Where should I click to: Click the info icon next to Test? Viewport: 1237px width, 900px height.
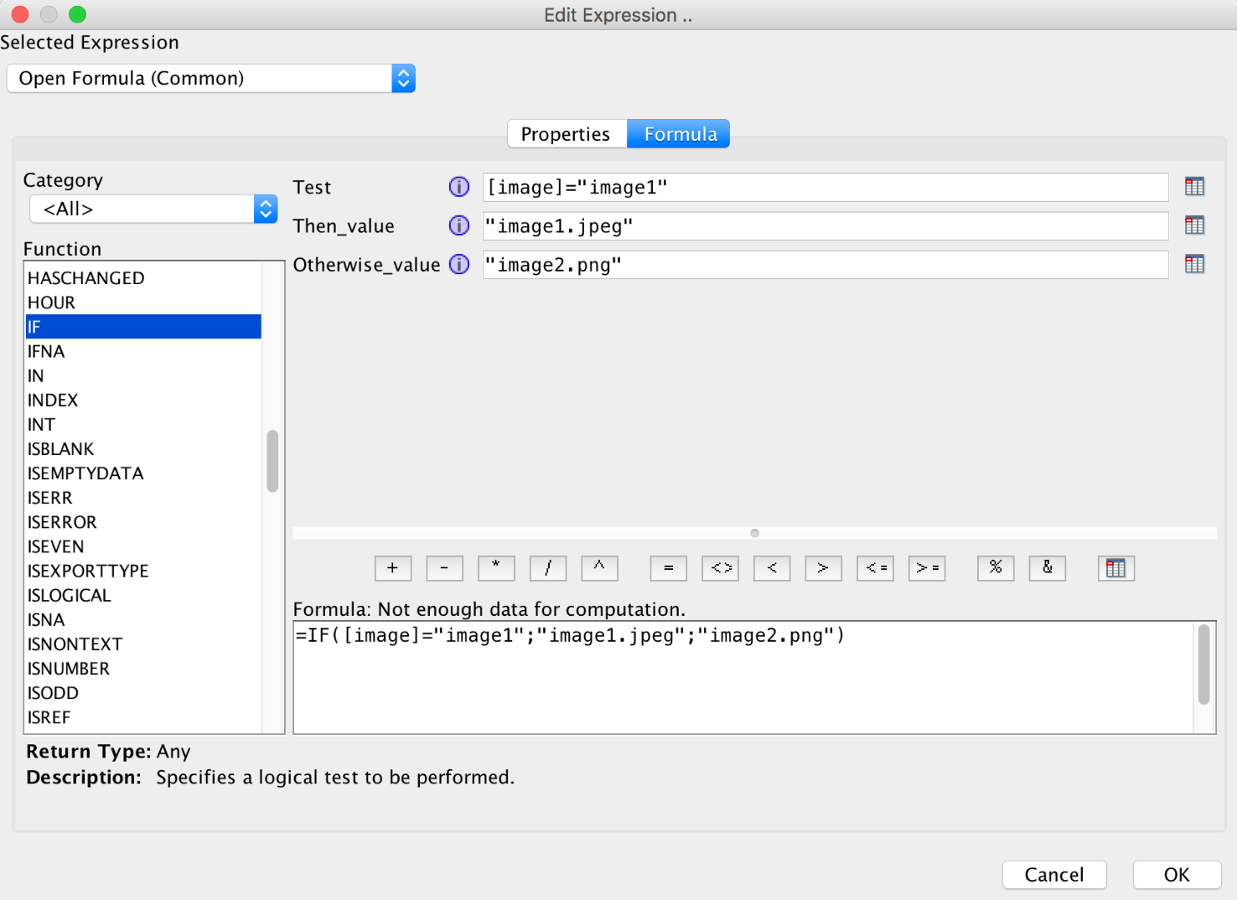[459, 187]
